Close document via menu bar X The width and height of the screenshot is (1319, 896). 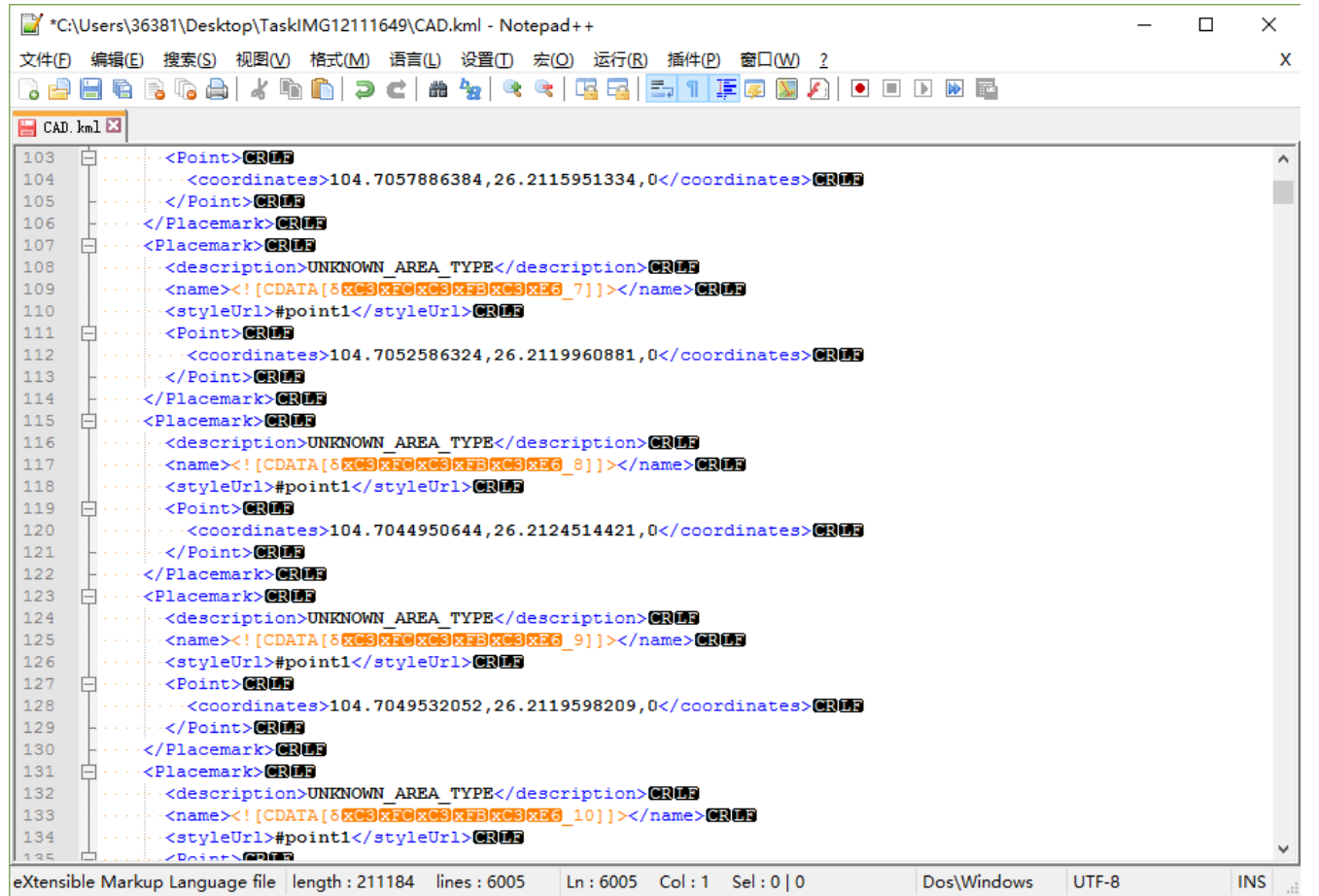click(1285, 59)
